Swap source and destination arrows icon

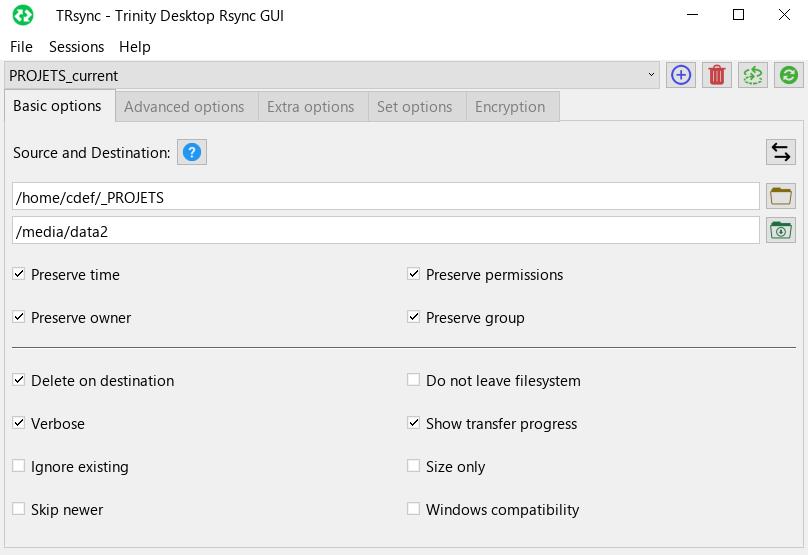[x=781, y=152]
